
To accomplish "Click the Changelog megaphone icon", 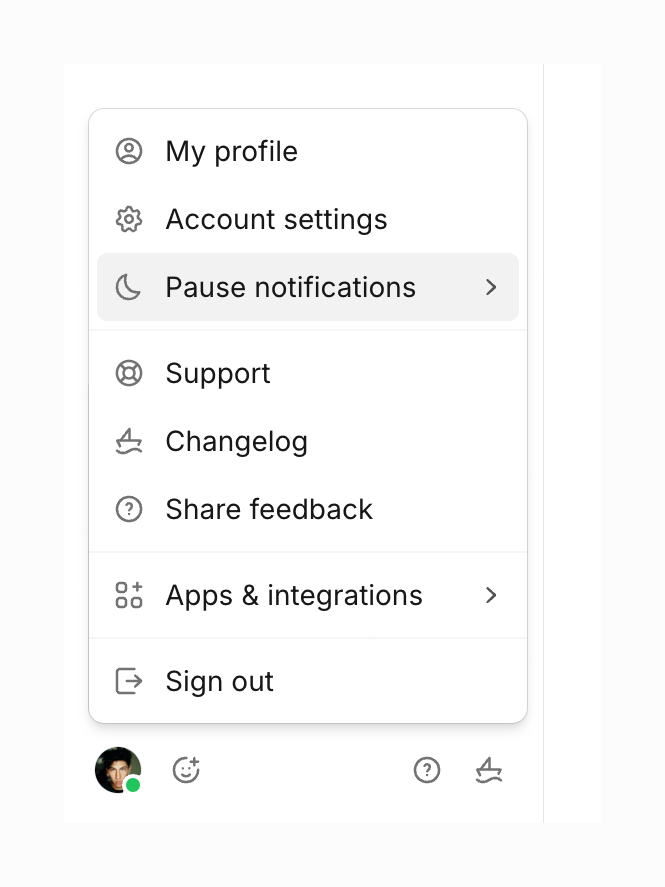I will tap(129, 441).
